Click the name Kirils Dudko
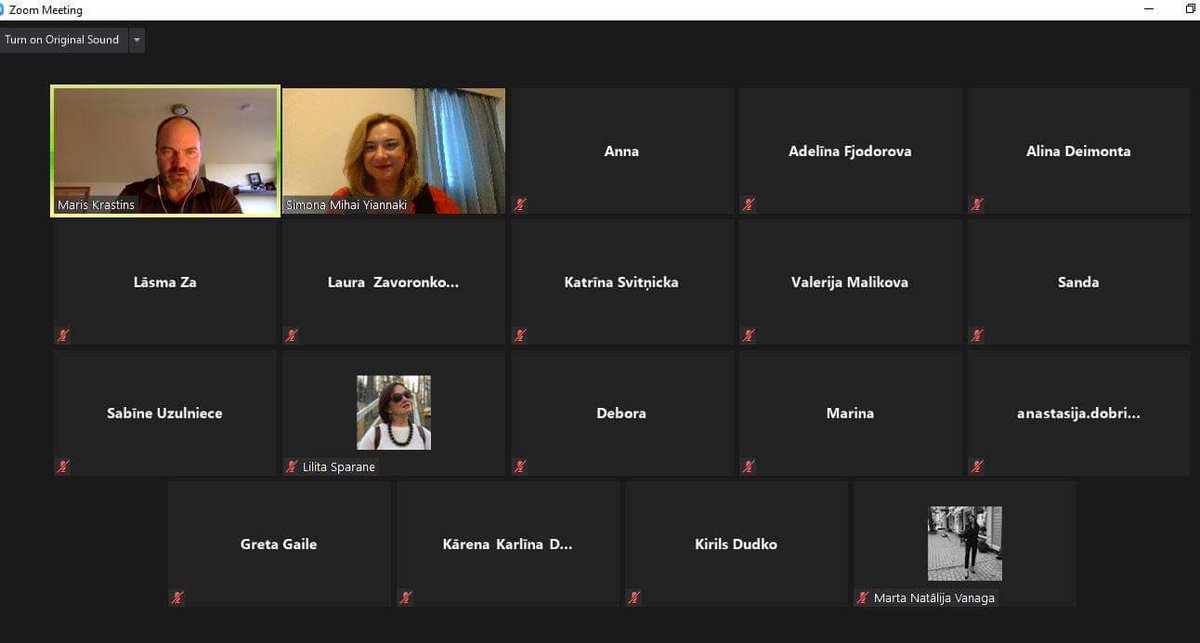This screenshot has height=643, width=1200. [736, 544]
